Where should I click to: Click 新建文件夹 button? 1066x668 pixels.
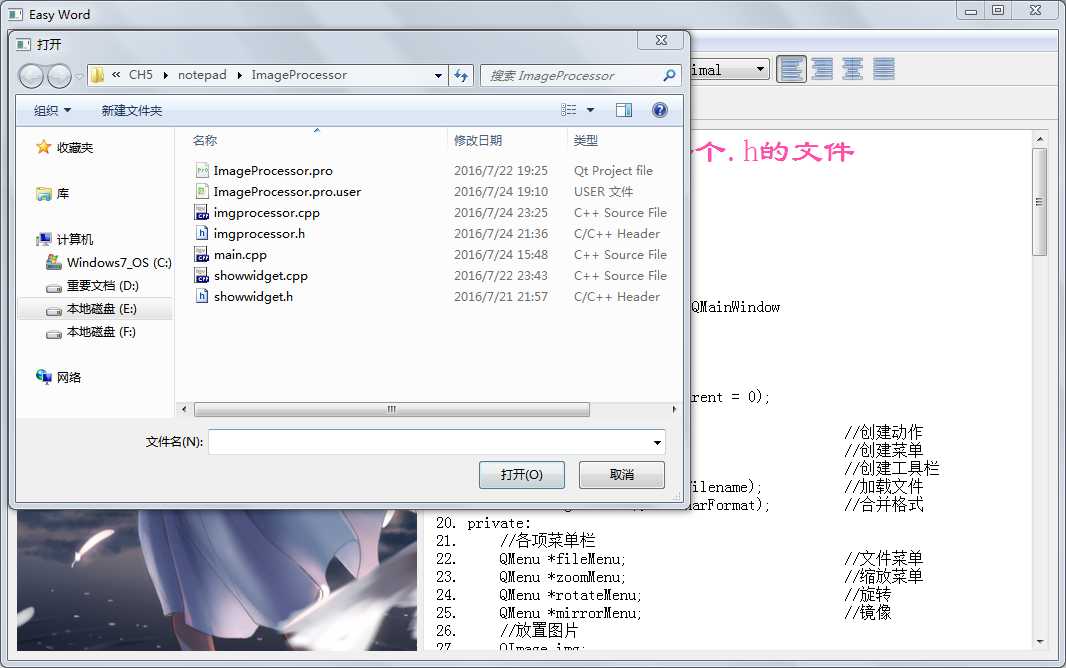132,110
